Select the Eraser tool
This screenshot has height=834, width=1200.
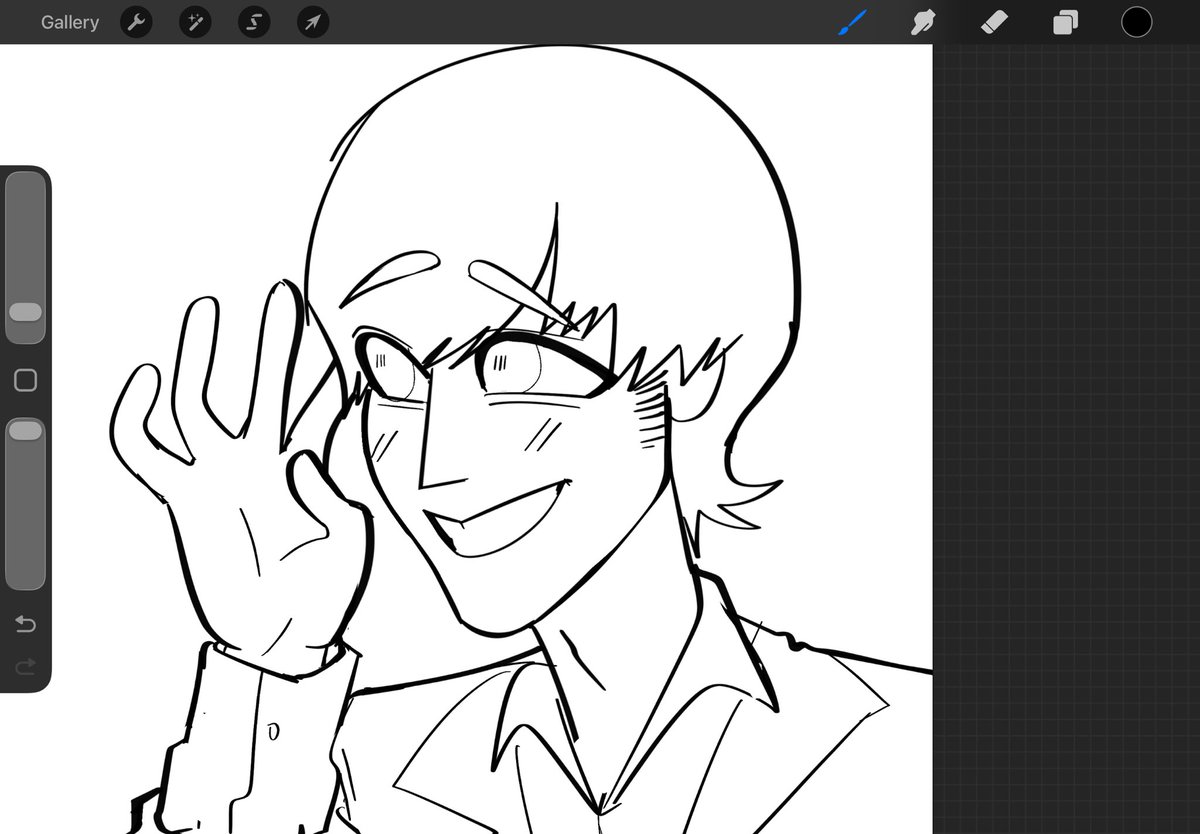[995, 22]
